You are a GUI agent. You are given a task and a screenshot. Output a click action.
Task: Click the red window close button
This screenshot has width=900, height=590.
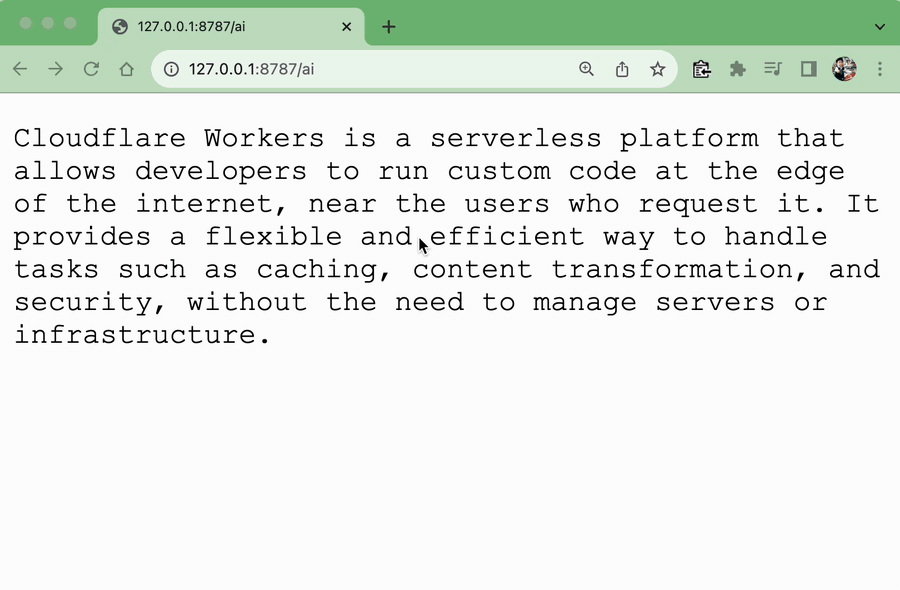point(25,23)
